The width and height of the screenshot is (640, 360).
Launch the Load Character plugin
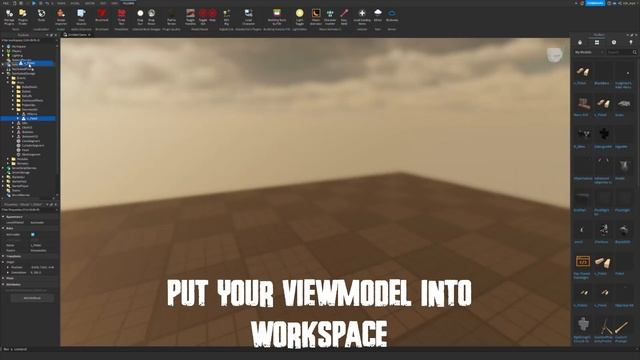click(248, 17)
